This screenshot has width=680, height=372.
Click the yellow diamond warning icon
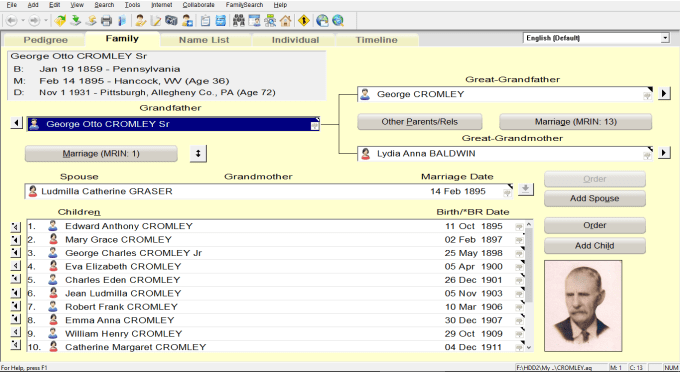tap(304, 20)
